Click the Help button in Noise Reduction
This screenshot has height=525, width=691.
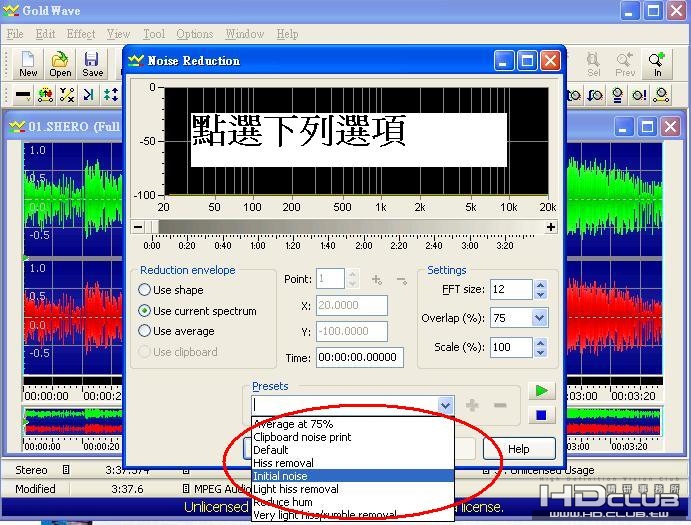(x=519, y=449)
